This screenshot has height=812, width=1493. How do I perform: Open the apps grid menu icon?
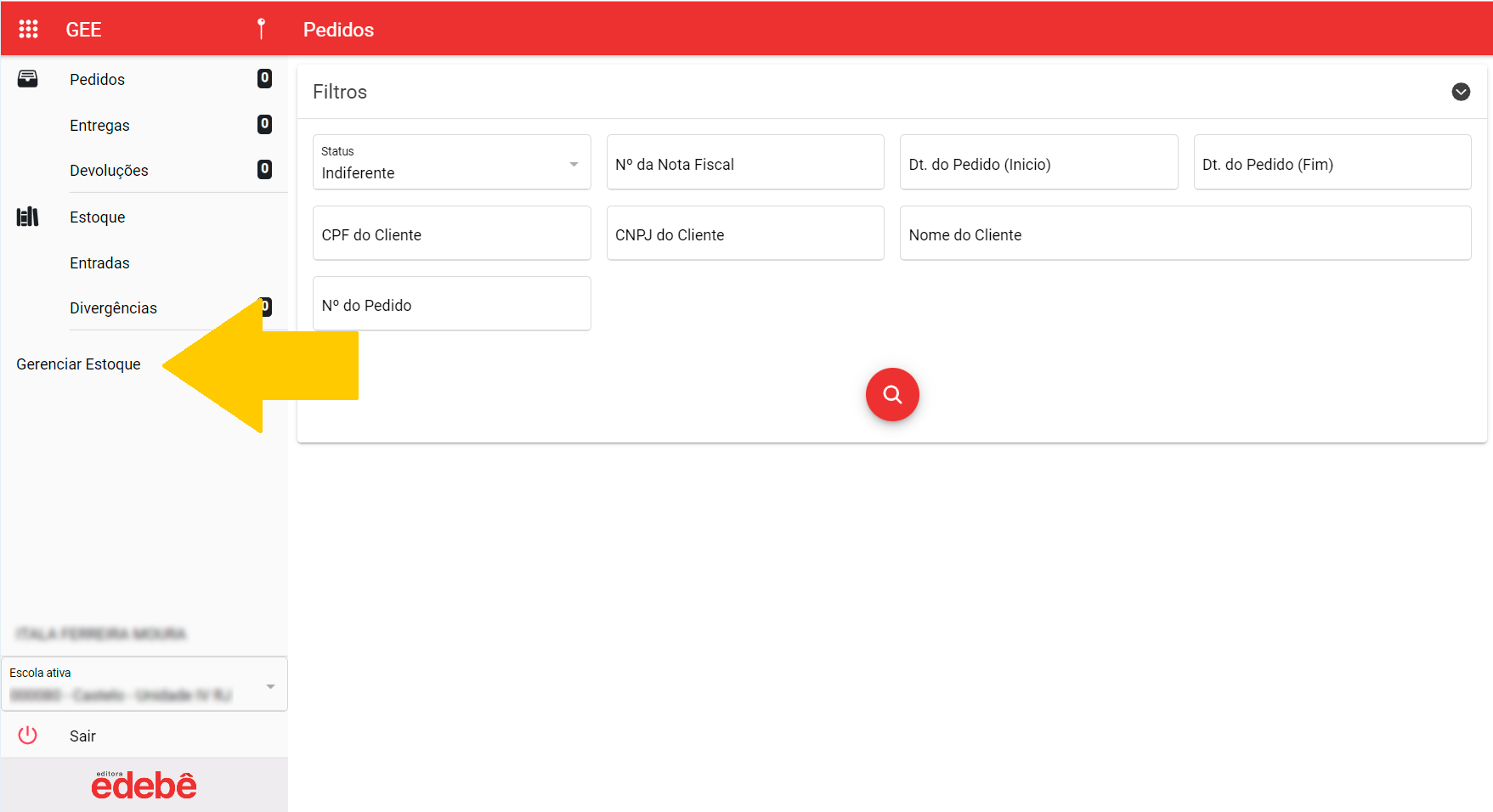click(28, 29)
